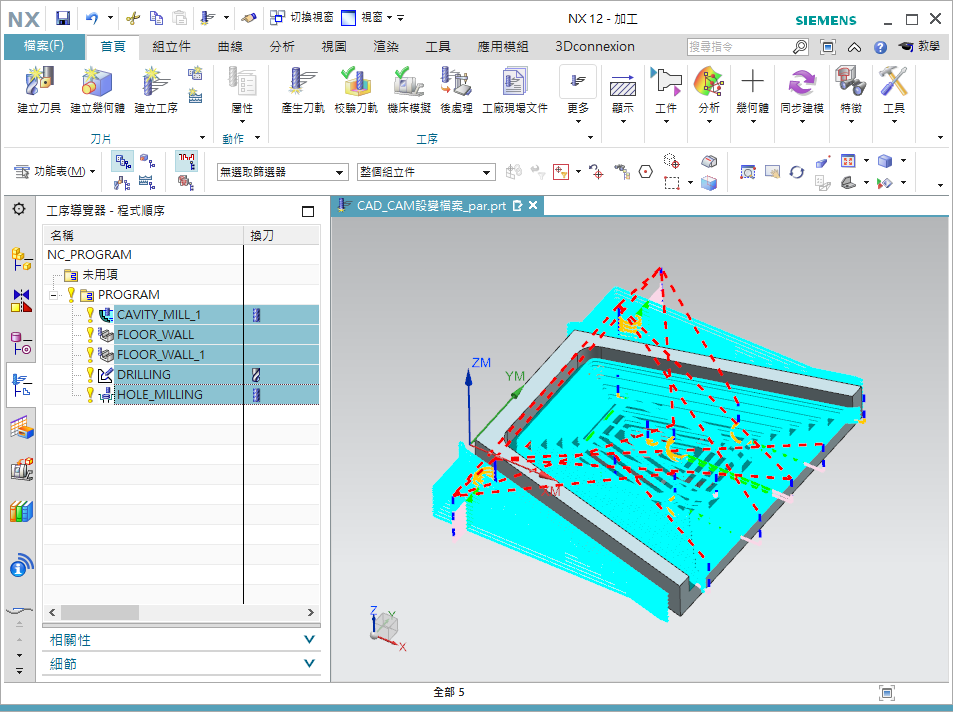Screen dimensions: 953x712
Task: Minimize the ribbon with the caret icon
Action: pos(854,47)
